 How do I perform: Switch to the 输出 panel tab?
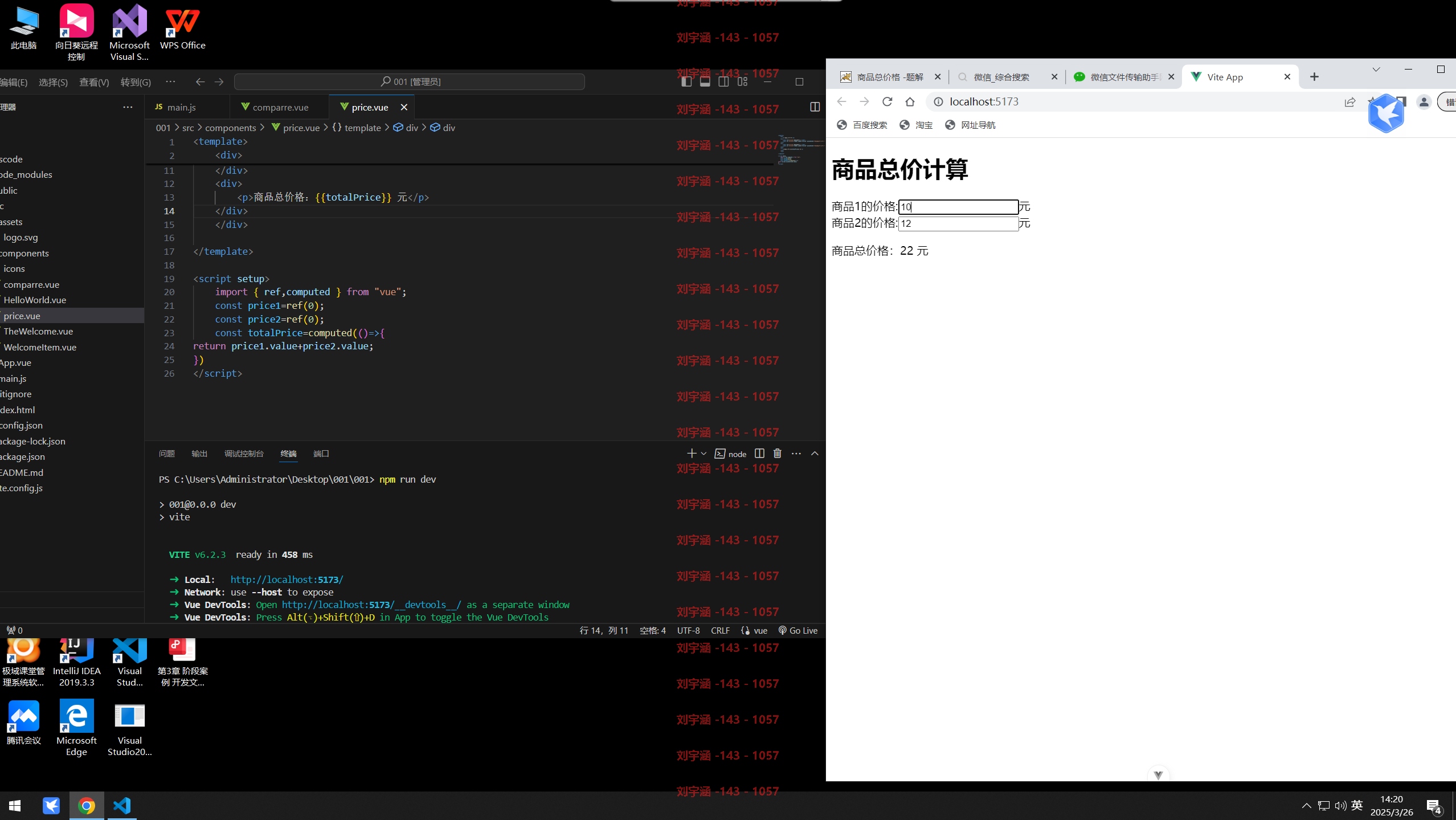199,454
